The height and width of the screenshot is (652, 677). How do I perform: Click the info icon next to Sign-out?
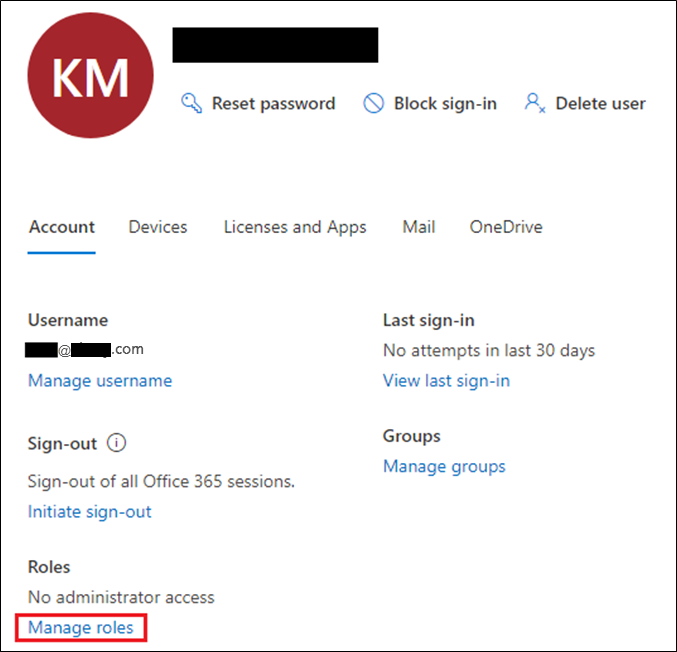click(117, 443)
